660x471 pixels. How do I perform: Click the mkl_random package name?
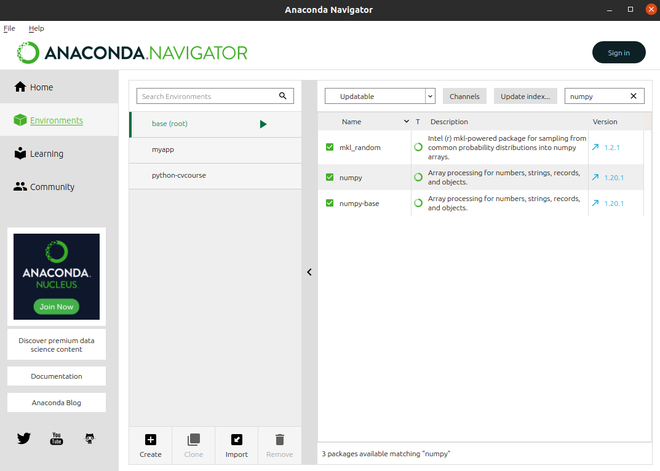[x=360, y=147]
